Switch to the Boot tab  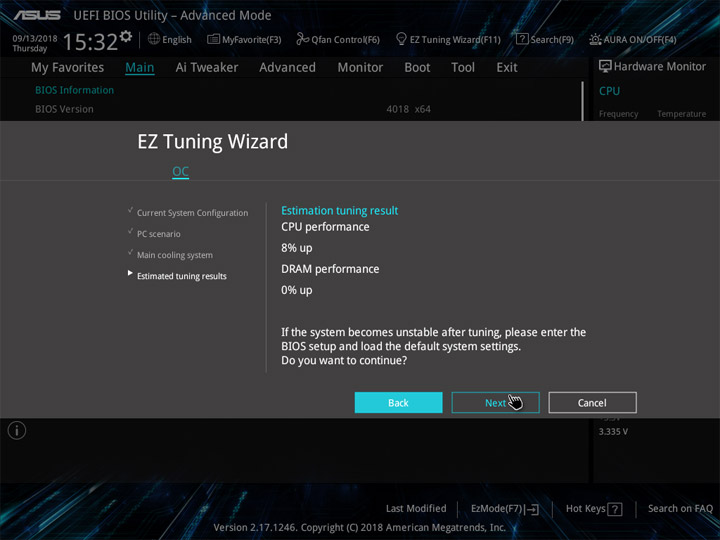tap(417, 68)
